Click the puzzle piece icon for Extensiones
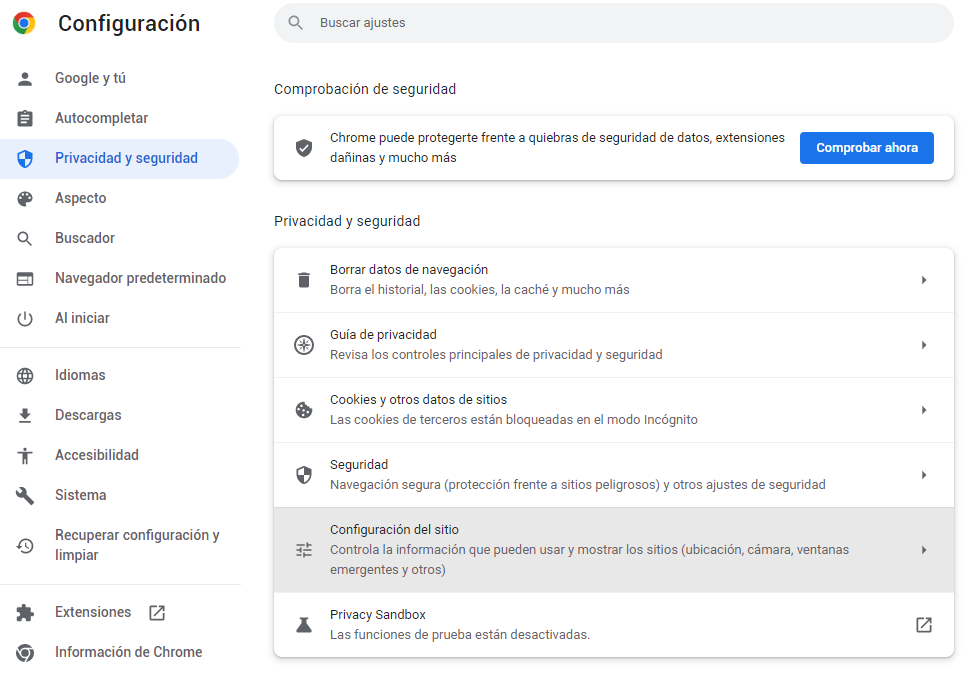This screenshot has width=980, height=683. 25,612
